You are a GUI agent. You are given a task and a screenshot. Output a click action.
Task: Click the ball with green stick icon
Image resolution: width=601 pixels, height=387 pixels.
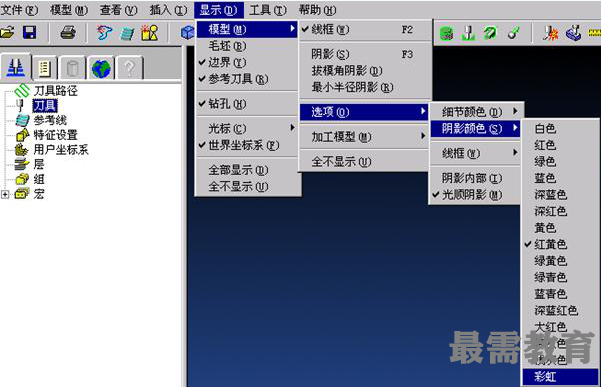[514, 33]
